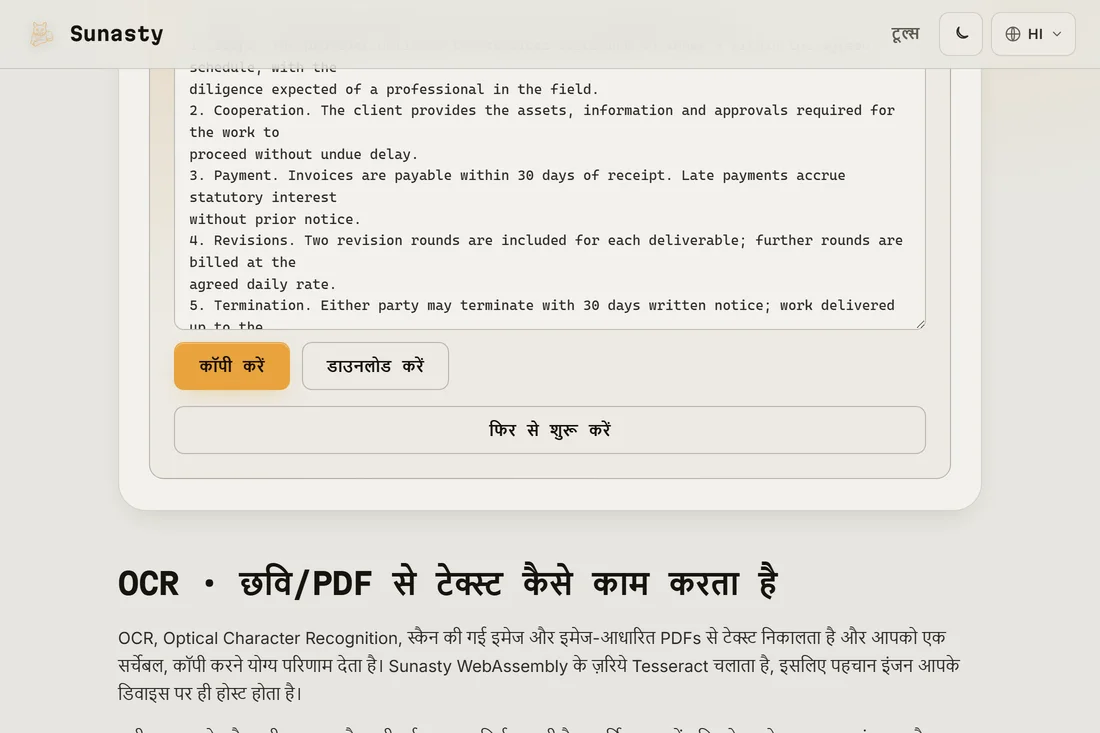Click the chevron arrow next to HI
The height and width of the screenshot is (733, 1100).
1057,34
